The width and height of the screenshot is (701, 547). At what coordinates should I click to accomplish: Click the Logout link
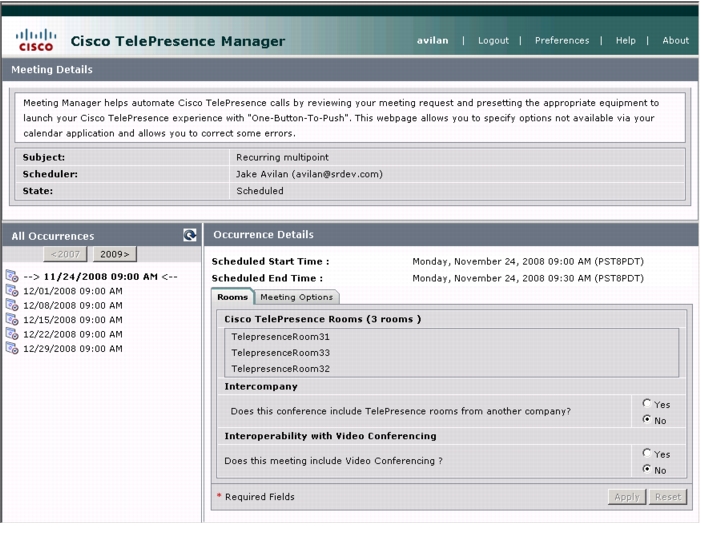(493, 41)
